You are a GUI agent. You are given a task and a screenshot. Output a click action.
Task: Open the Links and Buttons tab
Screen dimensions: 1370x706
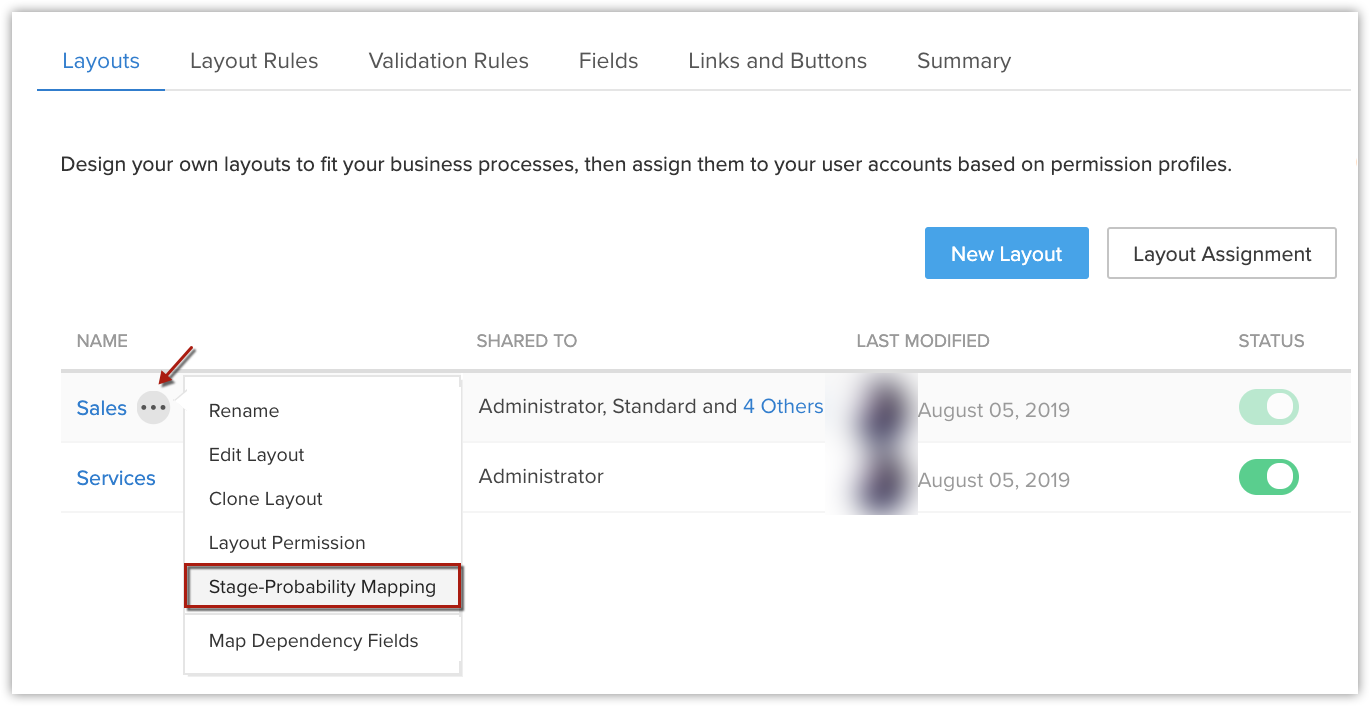coord(777,61)
